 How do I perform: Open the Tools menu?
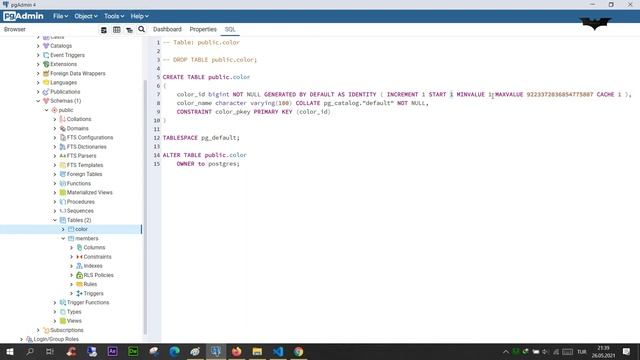click(x=114, y=16)
